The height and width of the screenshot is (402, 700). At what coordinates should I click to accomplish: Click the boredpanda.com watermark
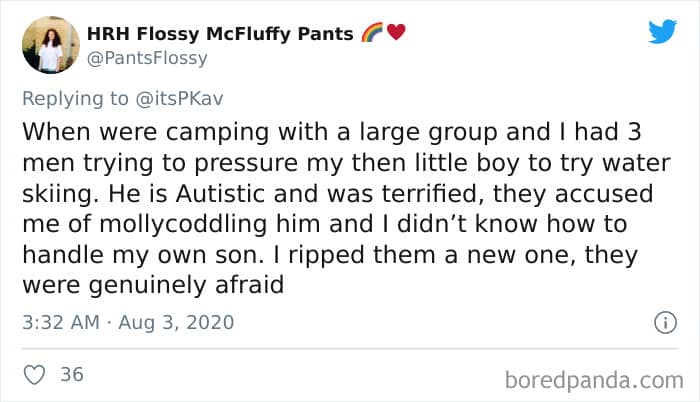[x=592, y=379]
